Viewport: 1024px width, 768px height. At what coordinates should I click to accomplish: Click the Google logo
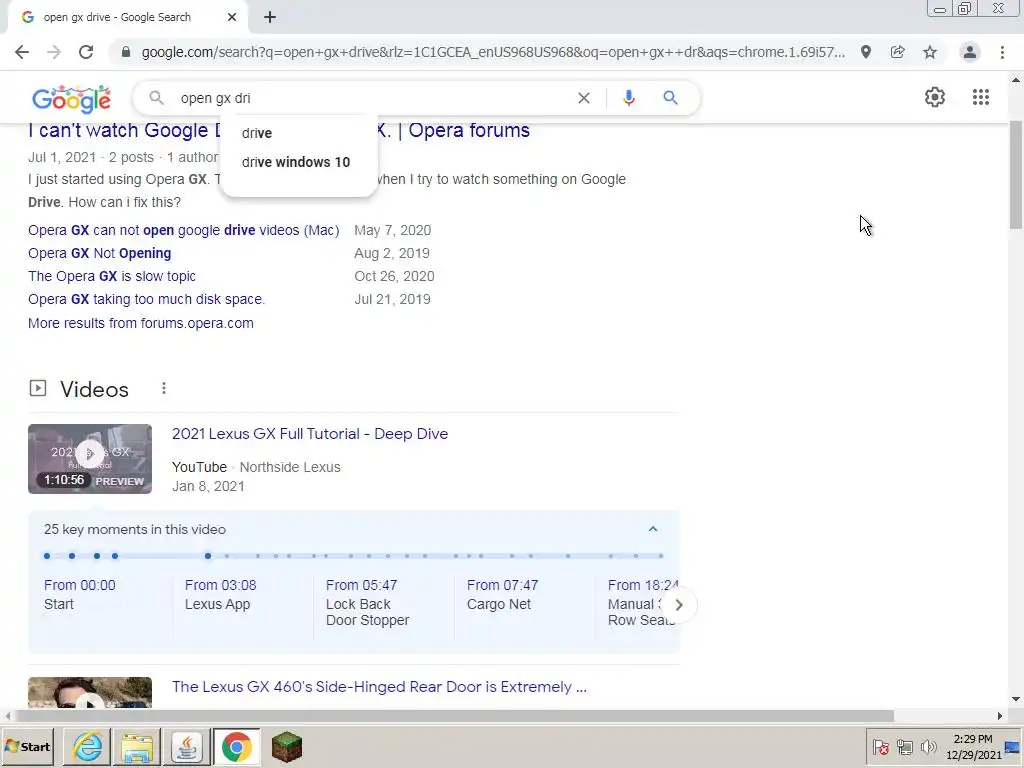point(71,99)
